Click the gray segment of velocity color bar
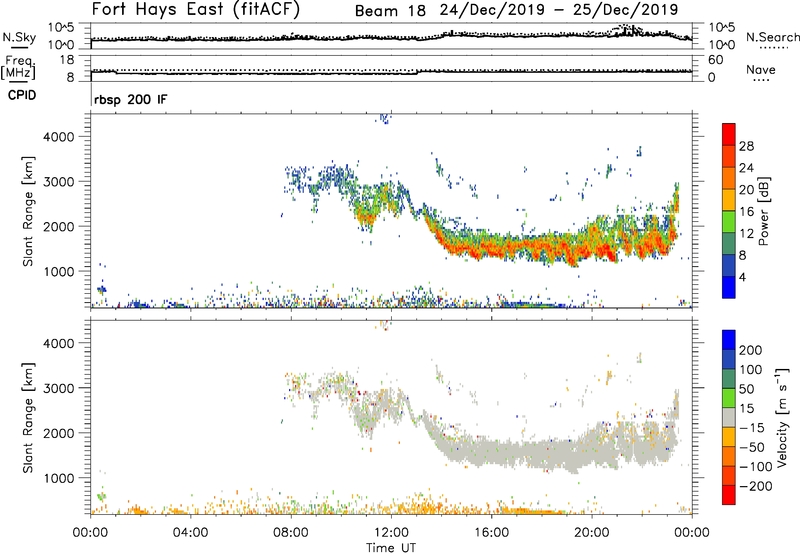This screenshot has width=800, height=554. (x=729, y=417)
